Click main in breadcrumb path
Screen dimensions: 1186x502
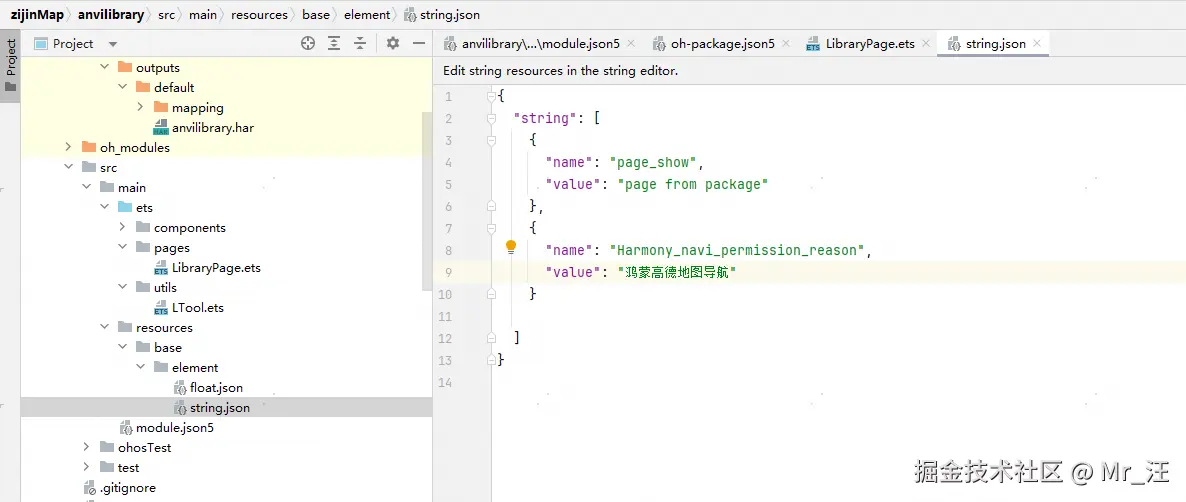click(x=203, y=14)
